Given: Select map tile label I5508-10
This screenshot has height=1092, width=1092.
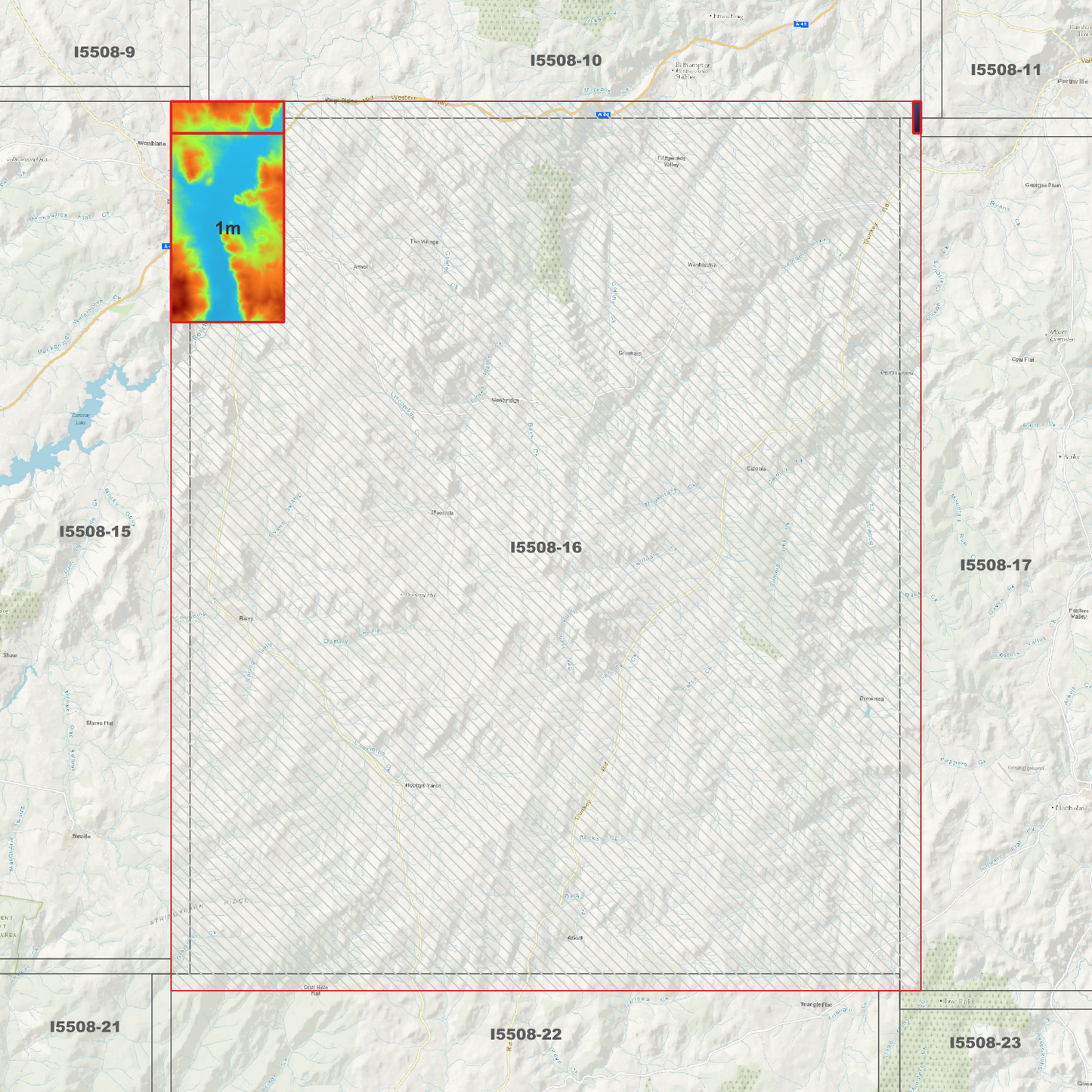Looking at the screenshot, I should 565,60.
